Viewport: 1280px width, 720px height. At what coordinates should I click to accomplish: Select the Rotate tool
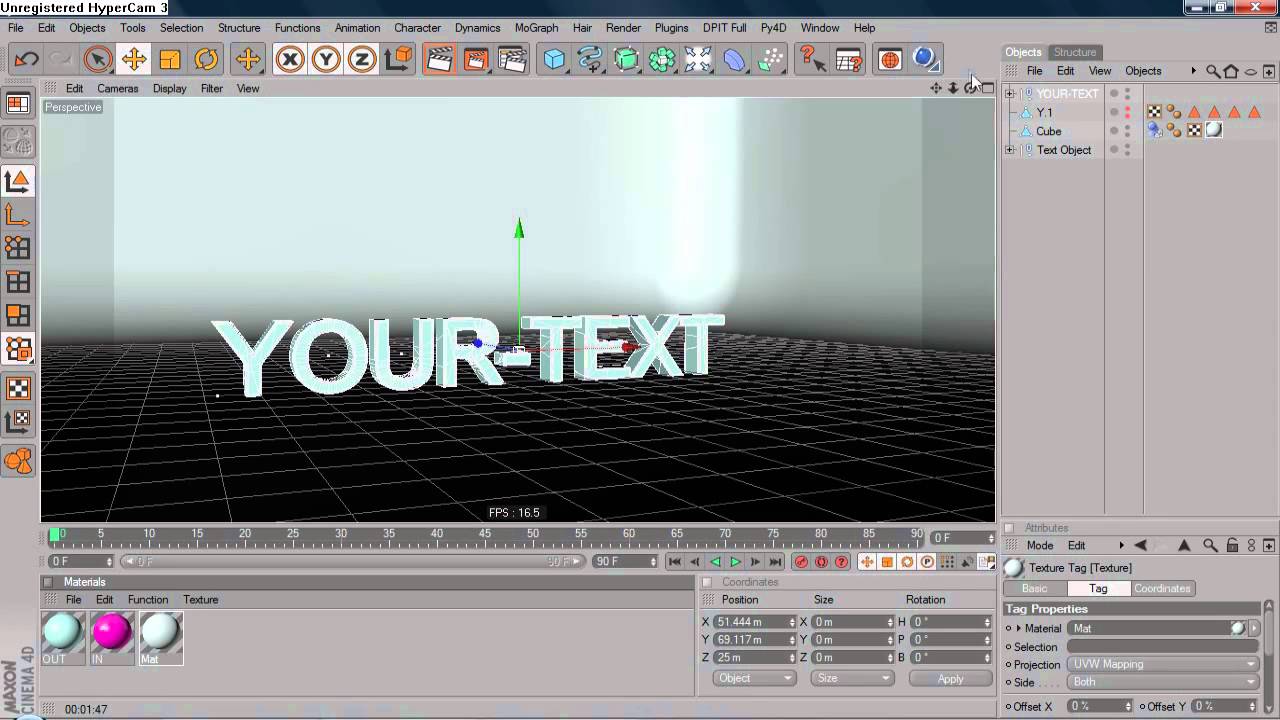click(206, 60)
